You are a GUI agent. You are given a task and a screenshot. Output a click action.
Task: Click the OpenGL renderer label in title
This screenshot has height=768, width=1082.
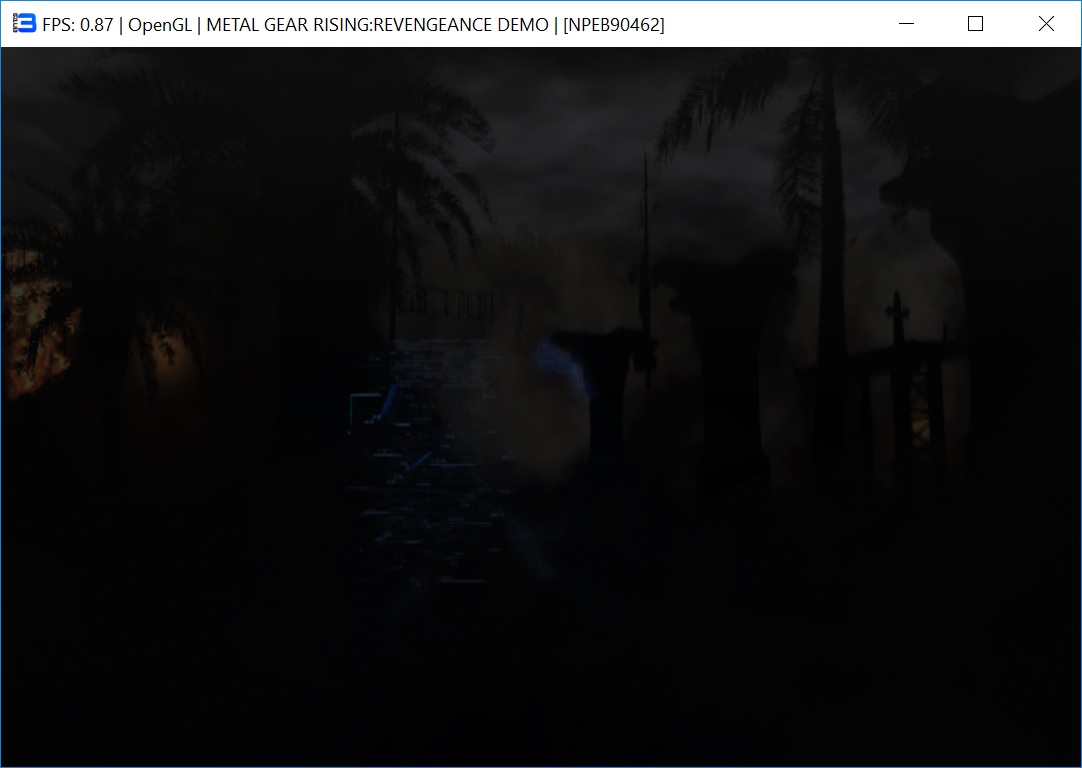160,25
